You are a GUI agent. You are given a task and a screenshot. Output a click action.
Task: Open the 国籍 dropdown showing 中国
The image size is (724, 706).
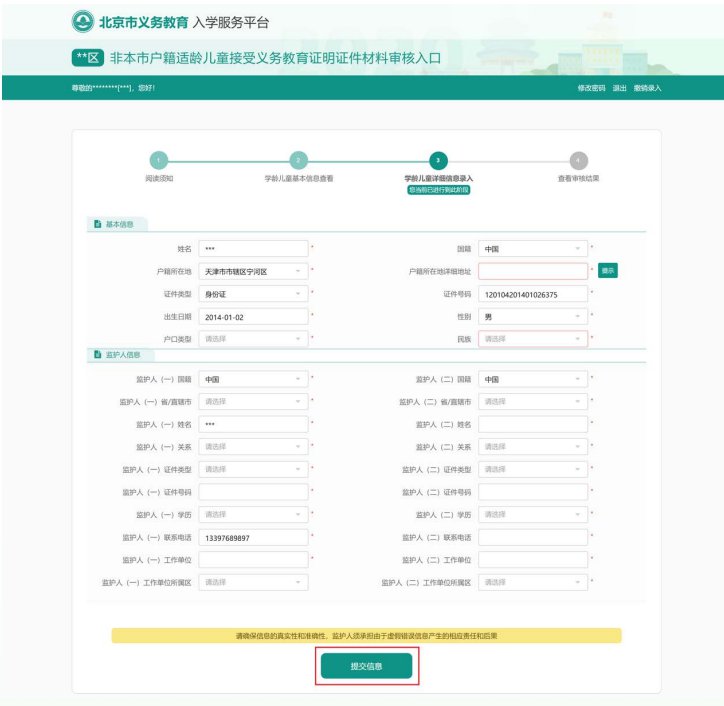click(x=533, y=249)
